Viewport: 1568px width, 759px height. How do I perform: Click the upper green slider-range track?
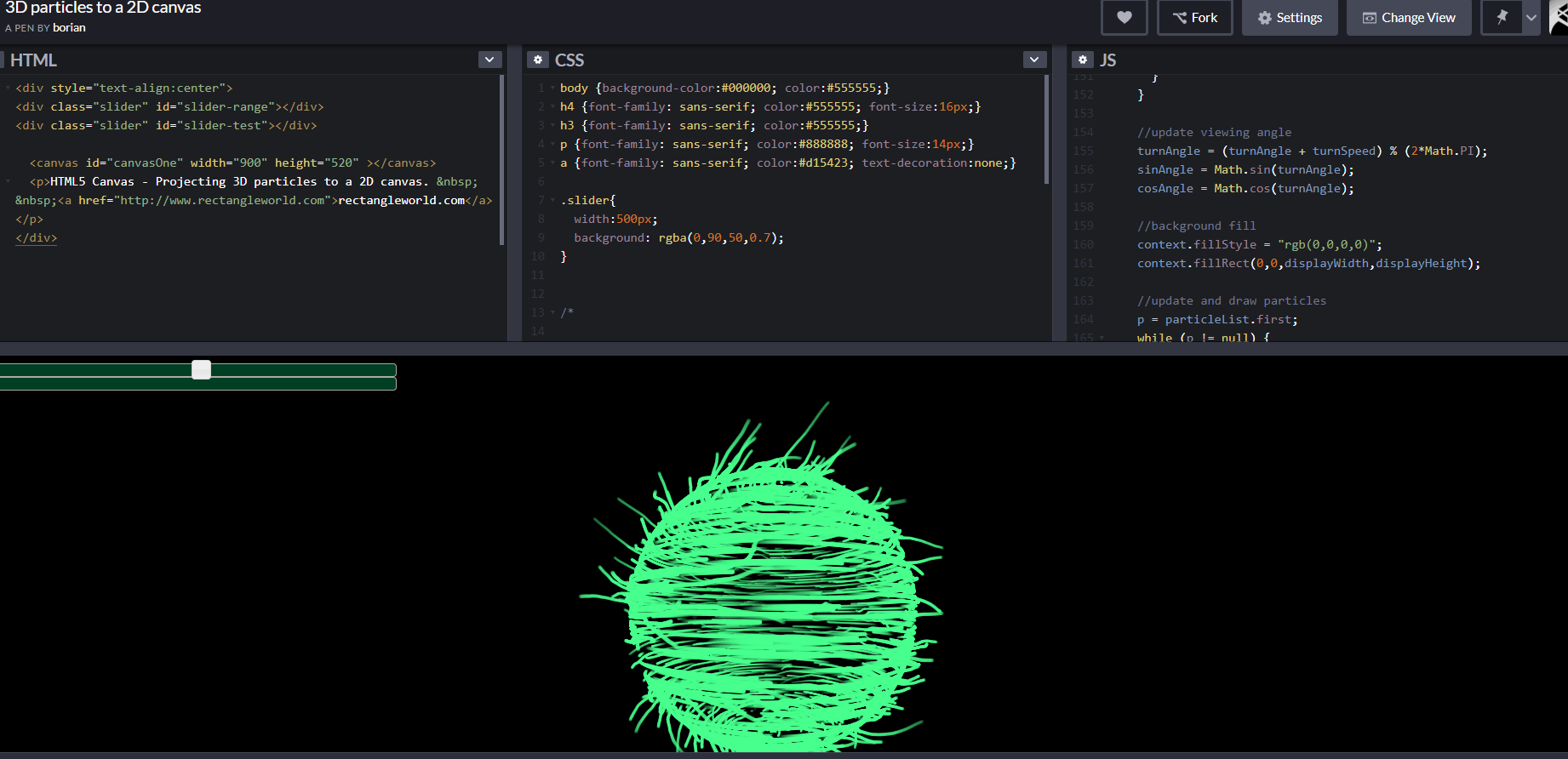198,370
